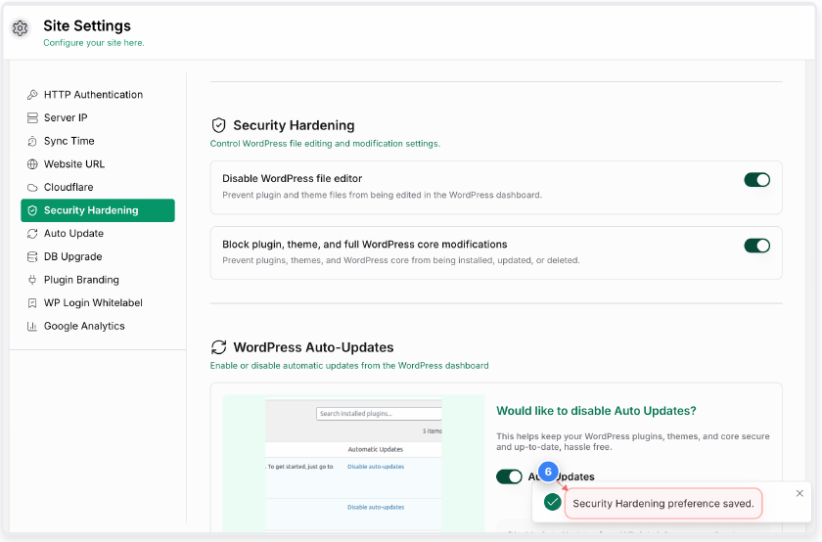Click 'Would like to disable Auto Updates?' heading
This screenshot has width=822, height=542.
click(x=596, y=411)
